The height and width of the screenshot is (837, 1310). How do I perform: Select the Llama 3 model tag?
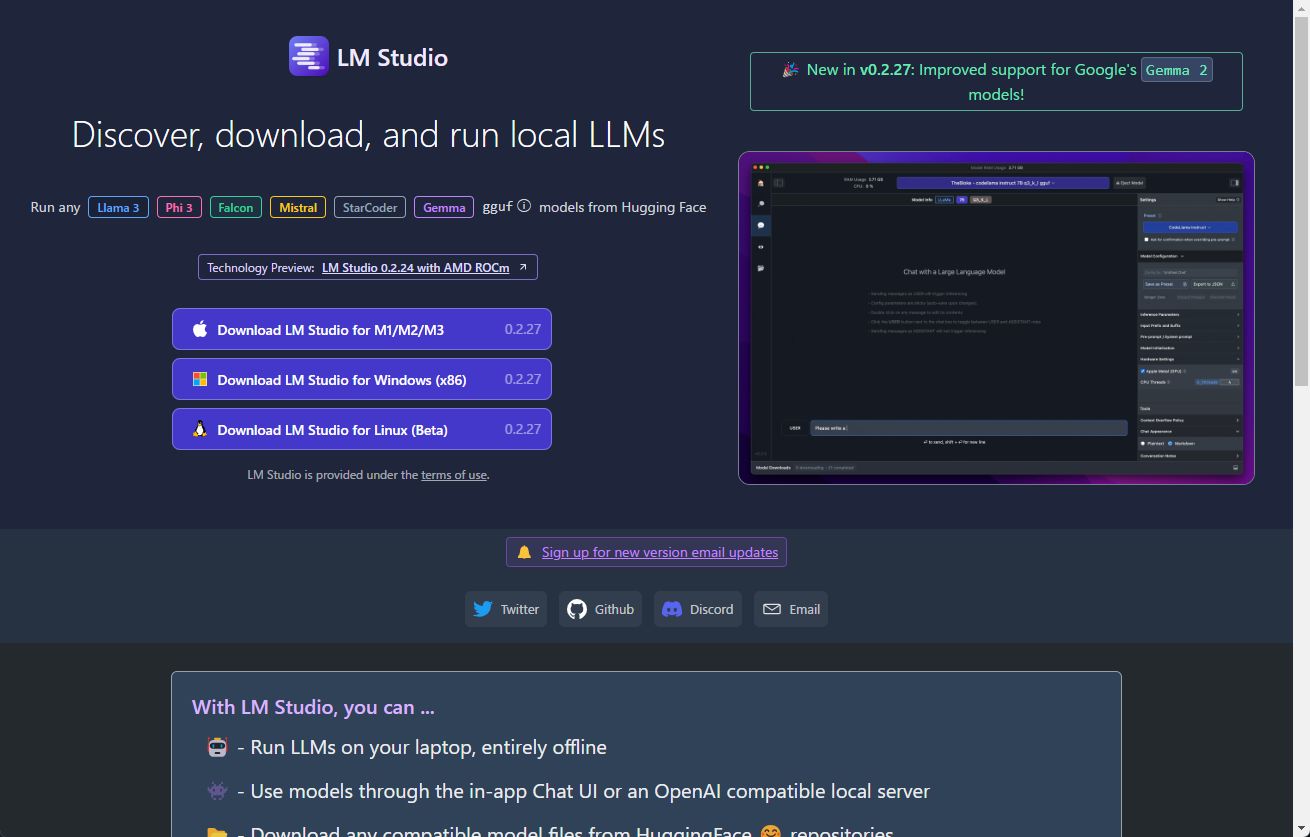pos(118,207)
